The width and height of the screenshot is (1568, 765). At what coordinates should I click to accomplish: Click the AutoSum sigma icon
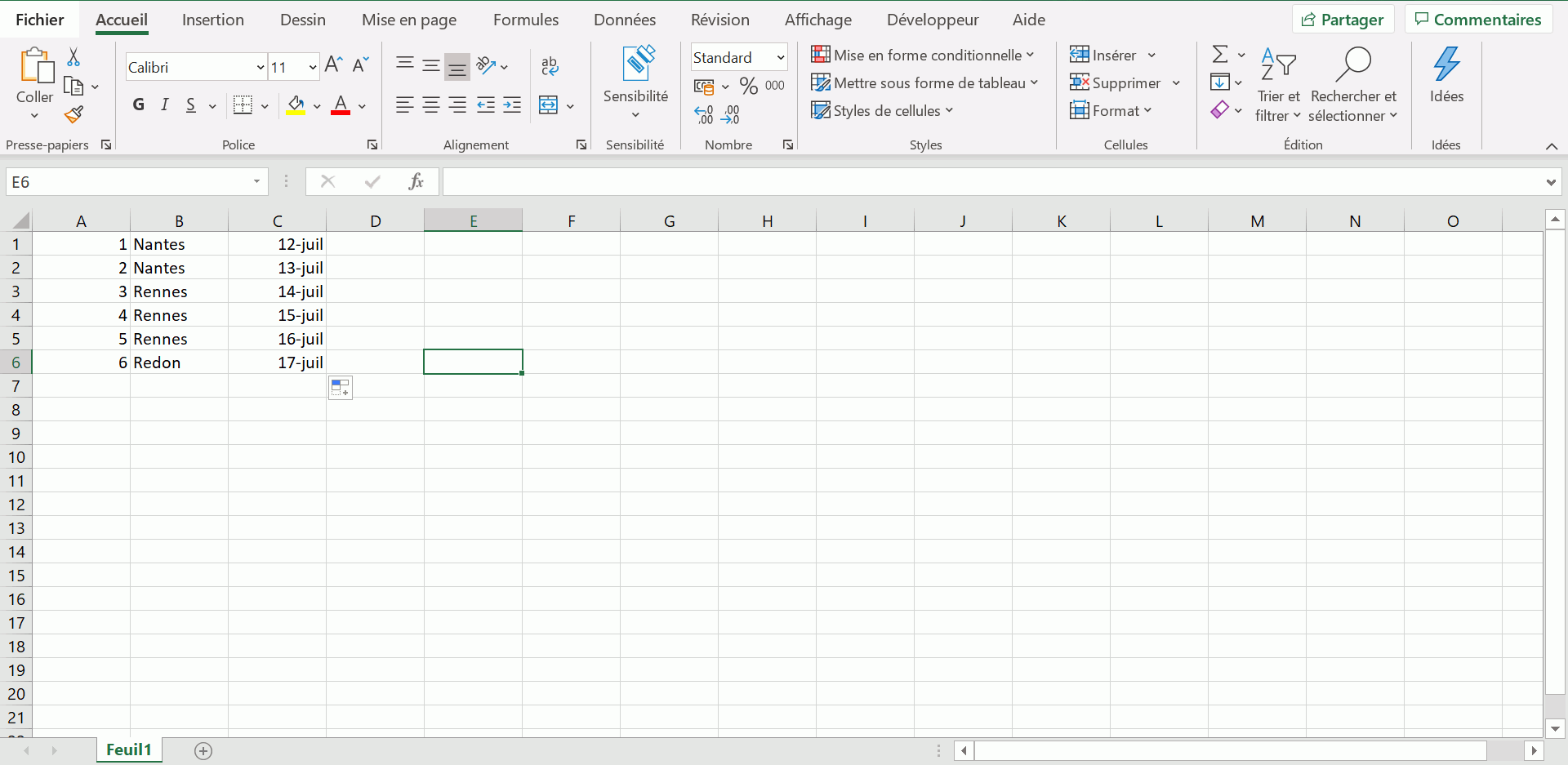[1219, 55]
